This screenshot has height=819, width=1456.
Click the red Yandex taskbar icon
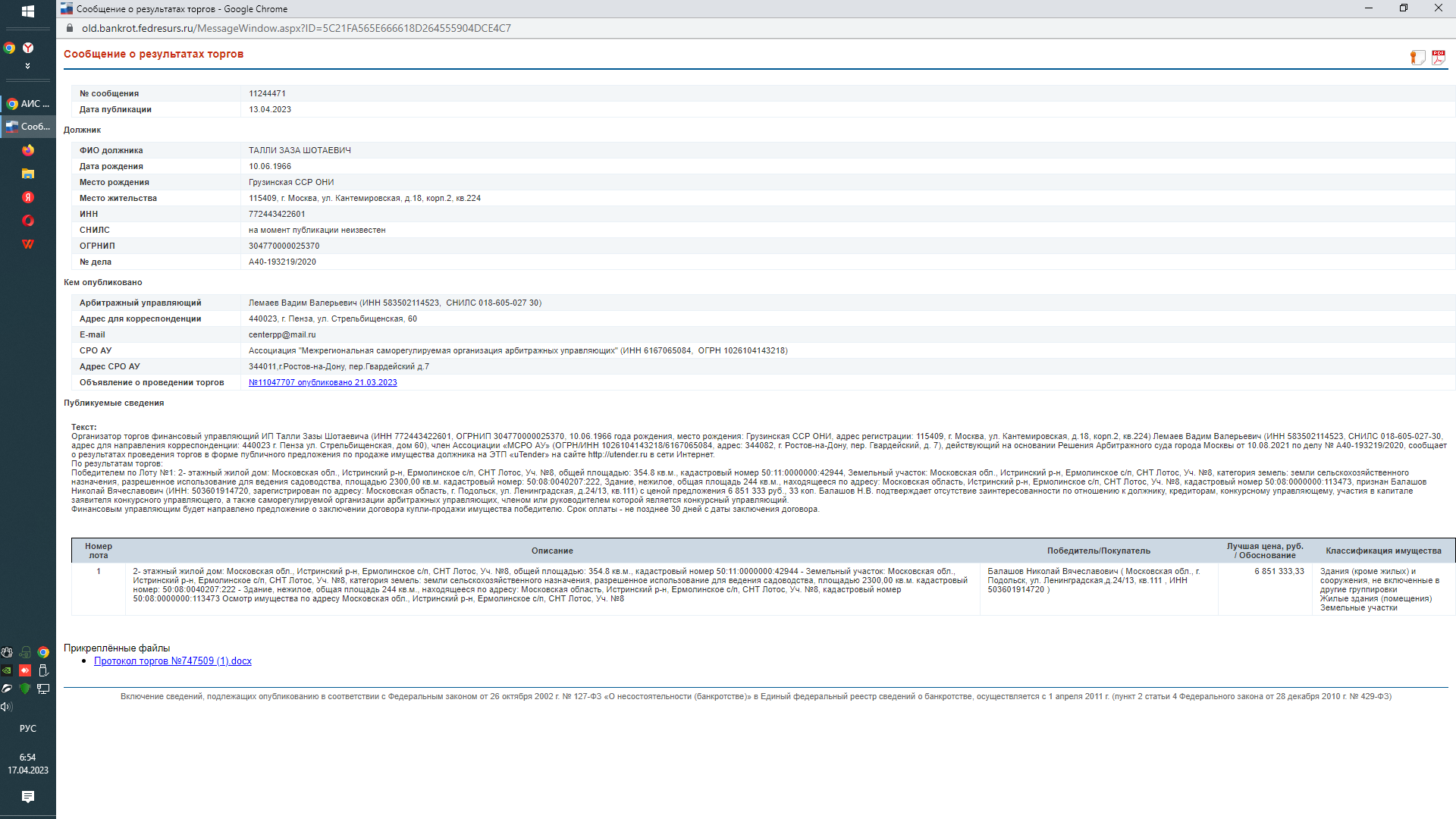click(x=28, y=197)
